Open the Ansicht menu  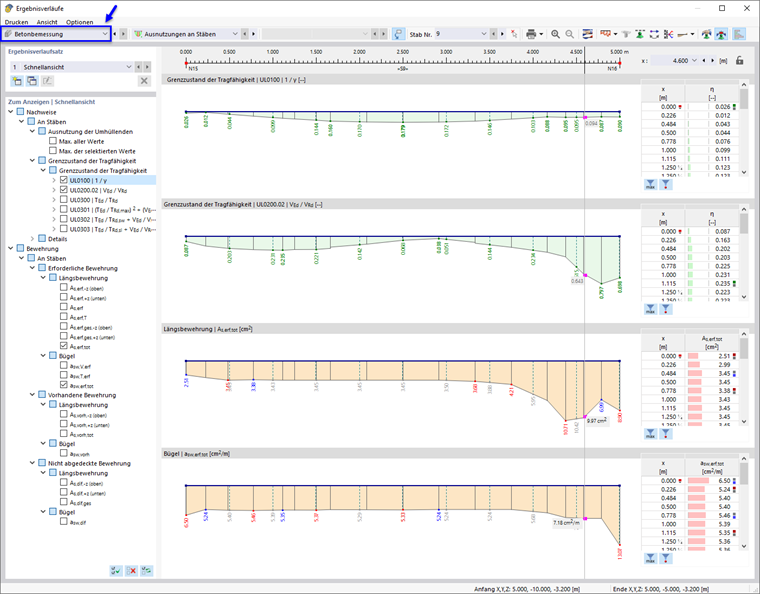click(x=47, y=22)
